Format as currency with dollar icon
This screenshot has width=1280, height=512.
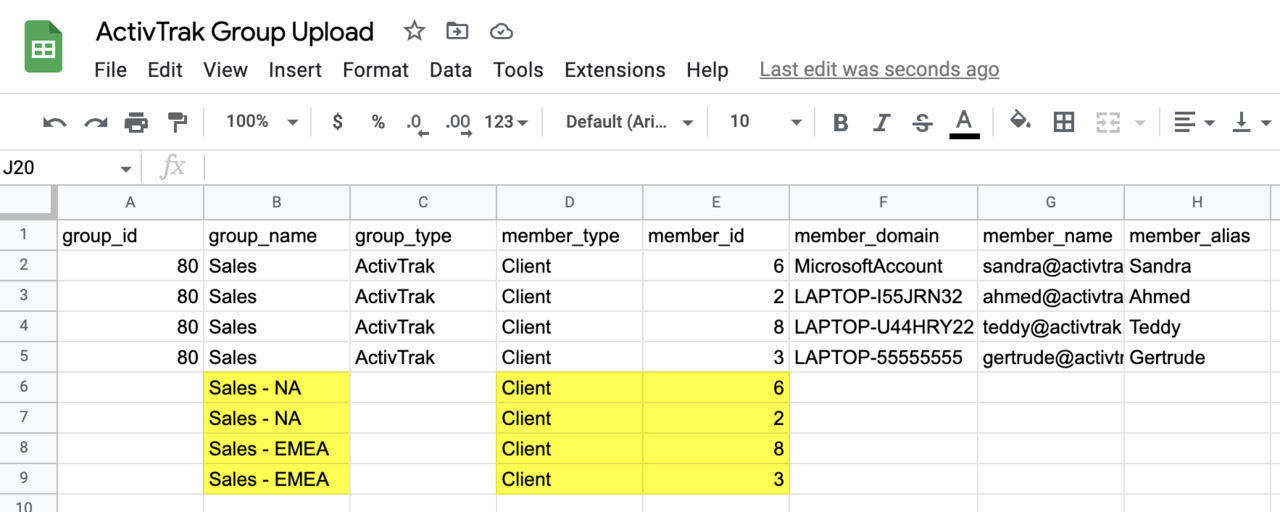coord(337,122)
